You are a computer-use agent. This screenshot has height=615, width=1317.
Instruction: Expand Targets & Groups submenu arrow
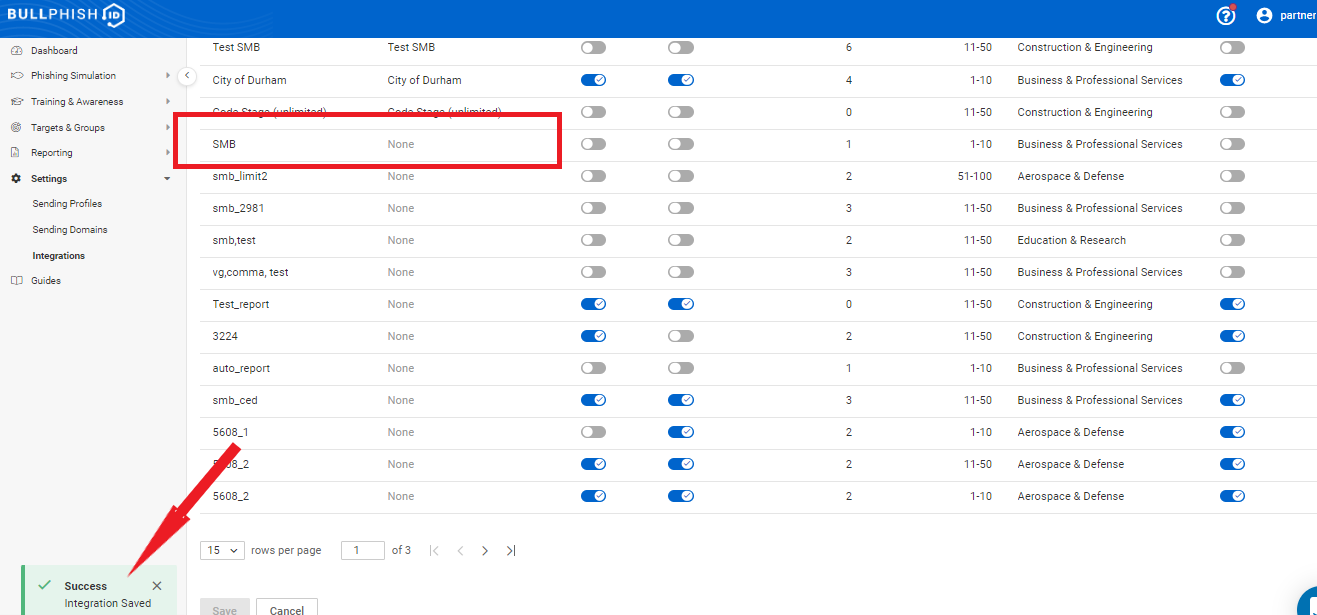pos(167,128)
